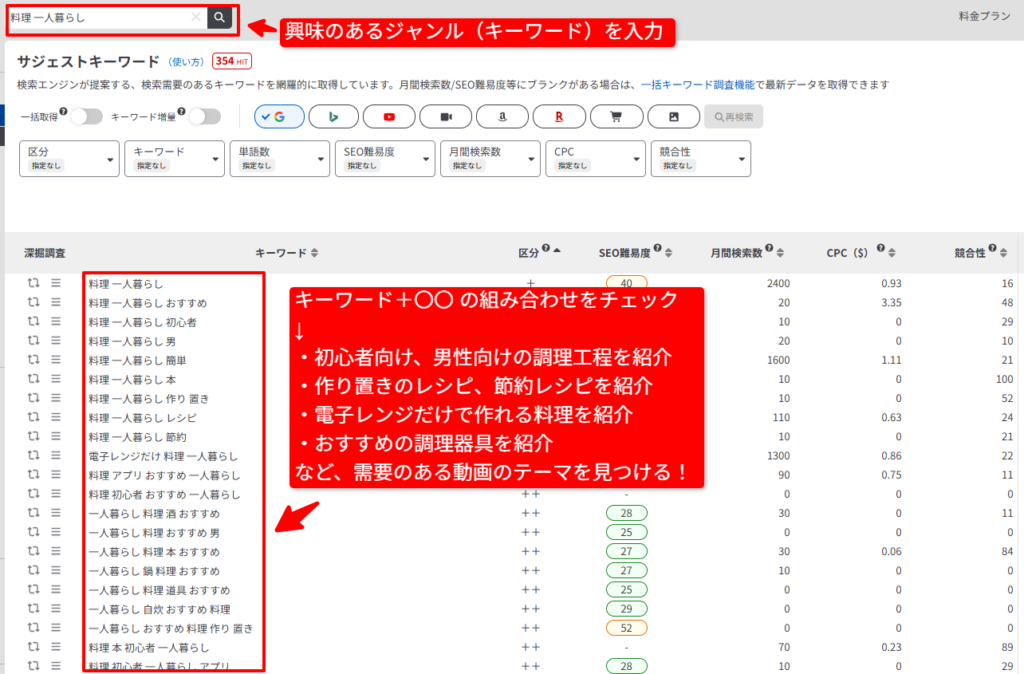Screen dimensions: 1024x674
Task: Select the image search source button
Action: (x=673, y=117)
